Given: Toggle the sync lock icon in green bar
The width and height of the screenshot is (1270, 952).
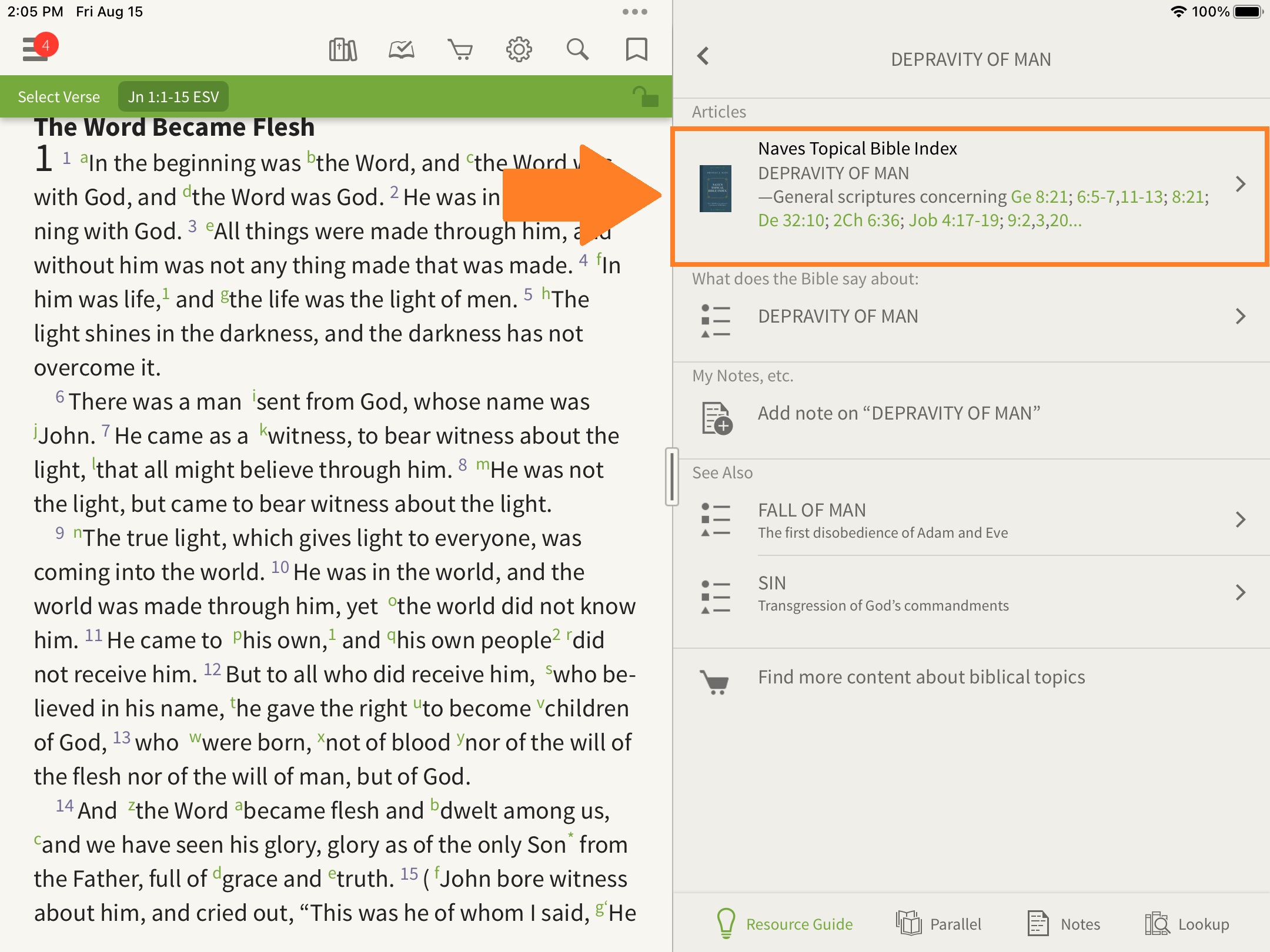Looking at the screenshot, I should pos(644,97).
